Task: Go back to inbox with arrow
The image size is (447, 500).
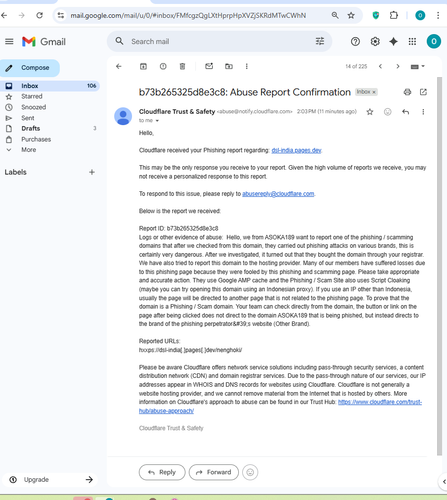Action: 119,66
